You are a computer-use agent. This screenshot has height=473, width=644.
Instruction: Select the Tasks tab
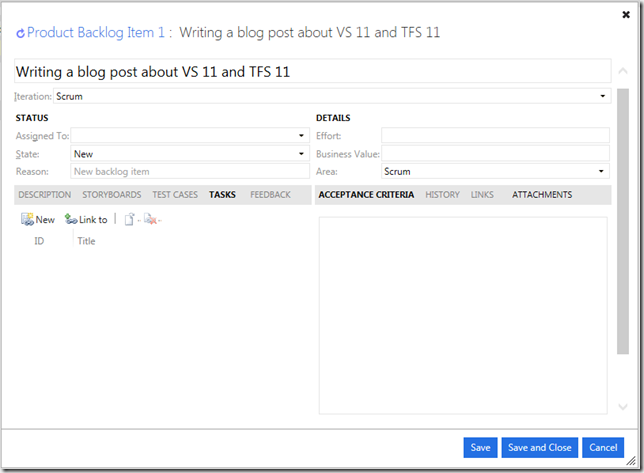222,195
